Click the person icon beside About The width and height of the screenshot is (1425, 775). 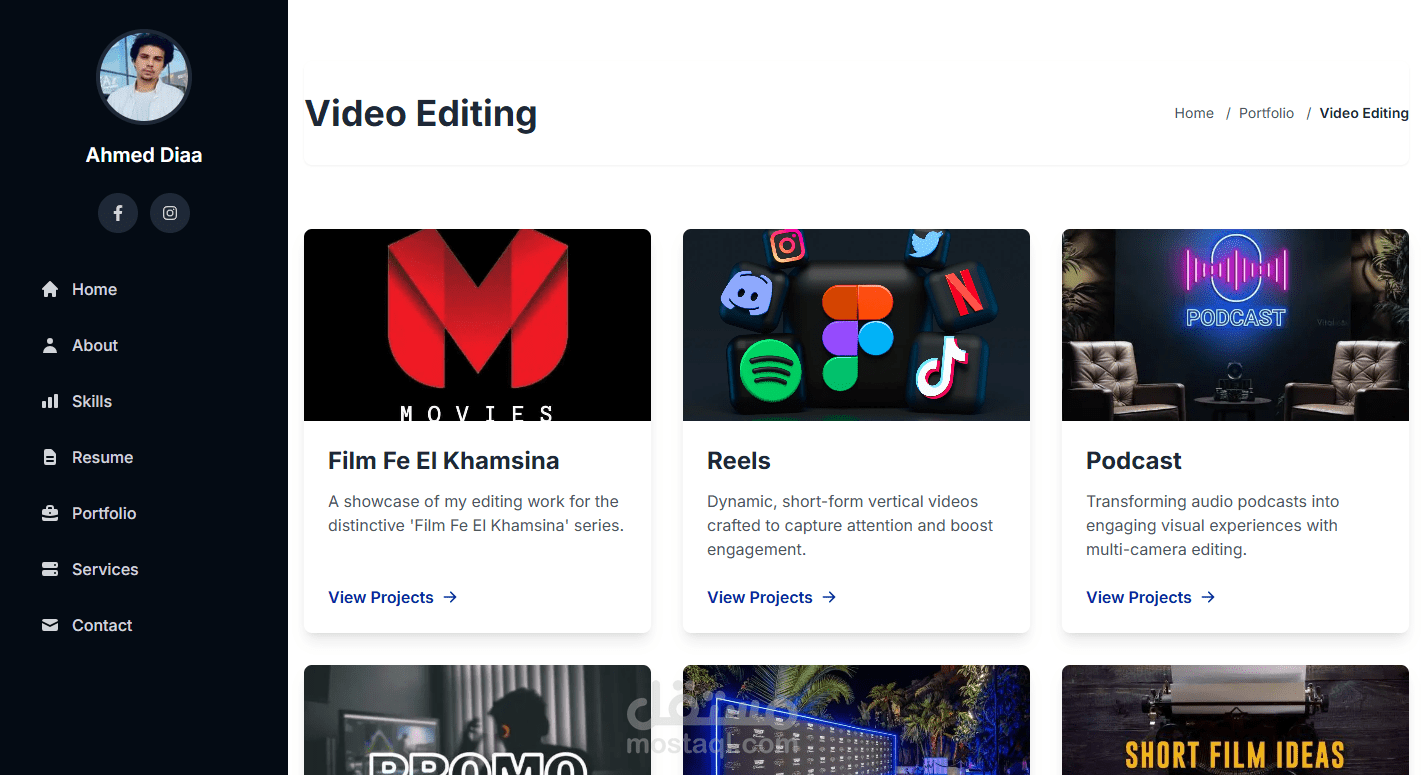click(x=50, y=345)
